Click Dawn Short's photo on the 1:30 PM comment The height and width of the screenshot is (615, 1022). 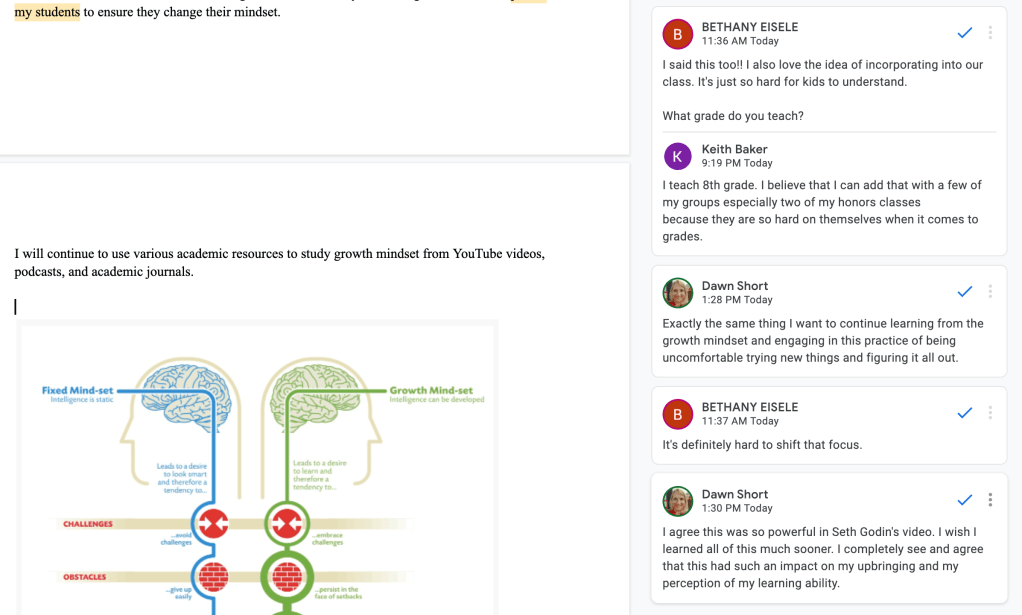[x=678, y=501]
